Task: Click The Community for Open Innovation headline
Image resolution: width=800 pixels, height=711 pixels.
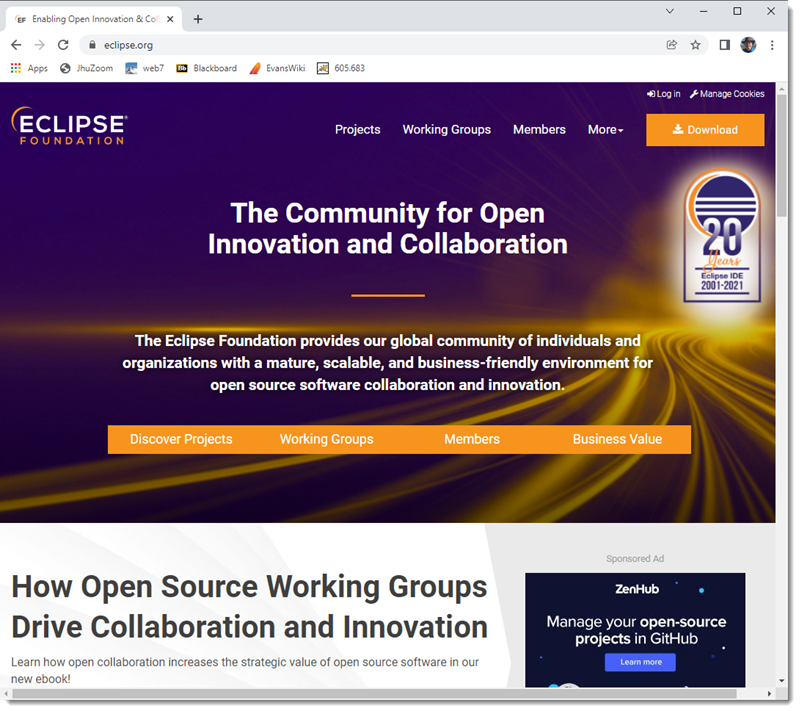Action: click(x=387, y=228)
